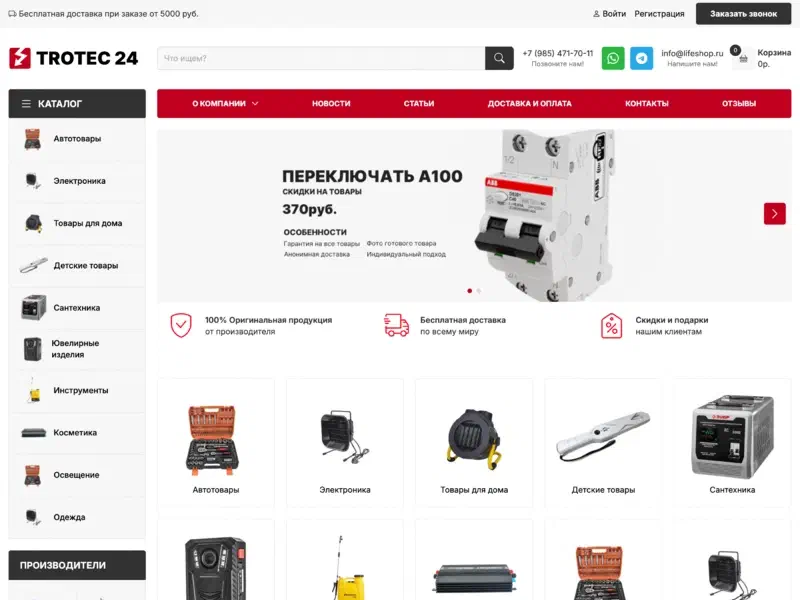Click sidebar stabilizer icon for Сантехника
The width and height of the screenshot is (800, 600).
[34, 308]
